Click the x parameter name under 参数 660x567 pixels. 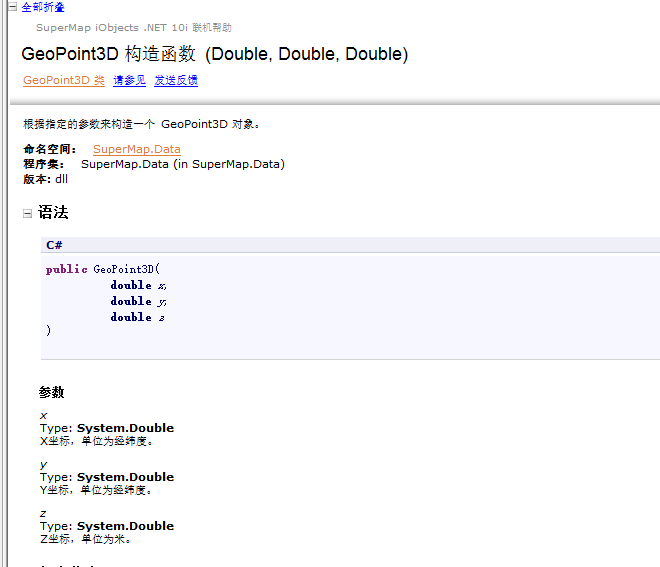pos(43,415)
